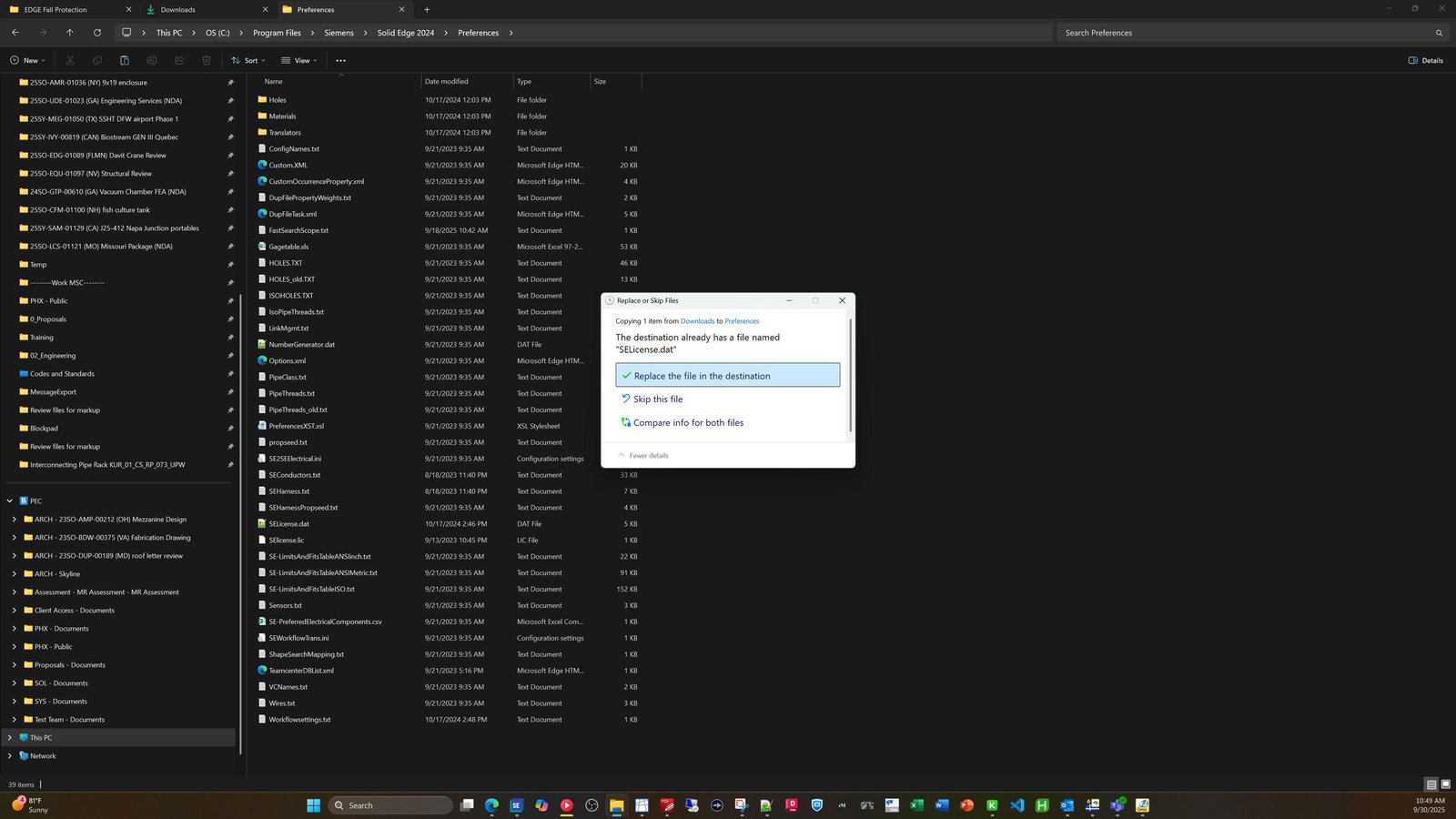This screenshot has height=819, width=1456.
Task: Click Solid Edge 2024 in the address bar
Action: tap(406, 33)
